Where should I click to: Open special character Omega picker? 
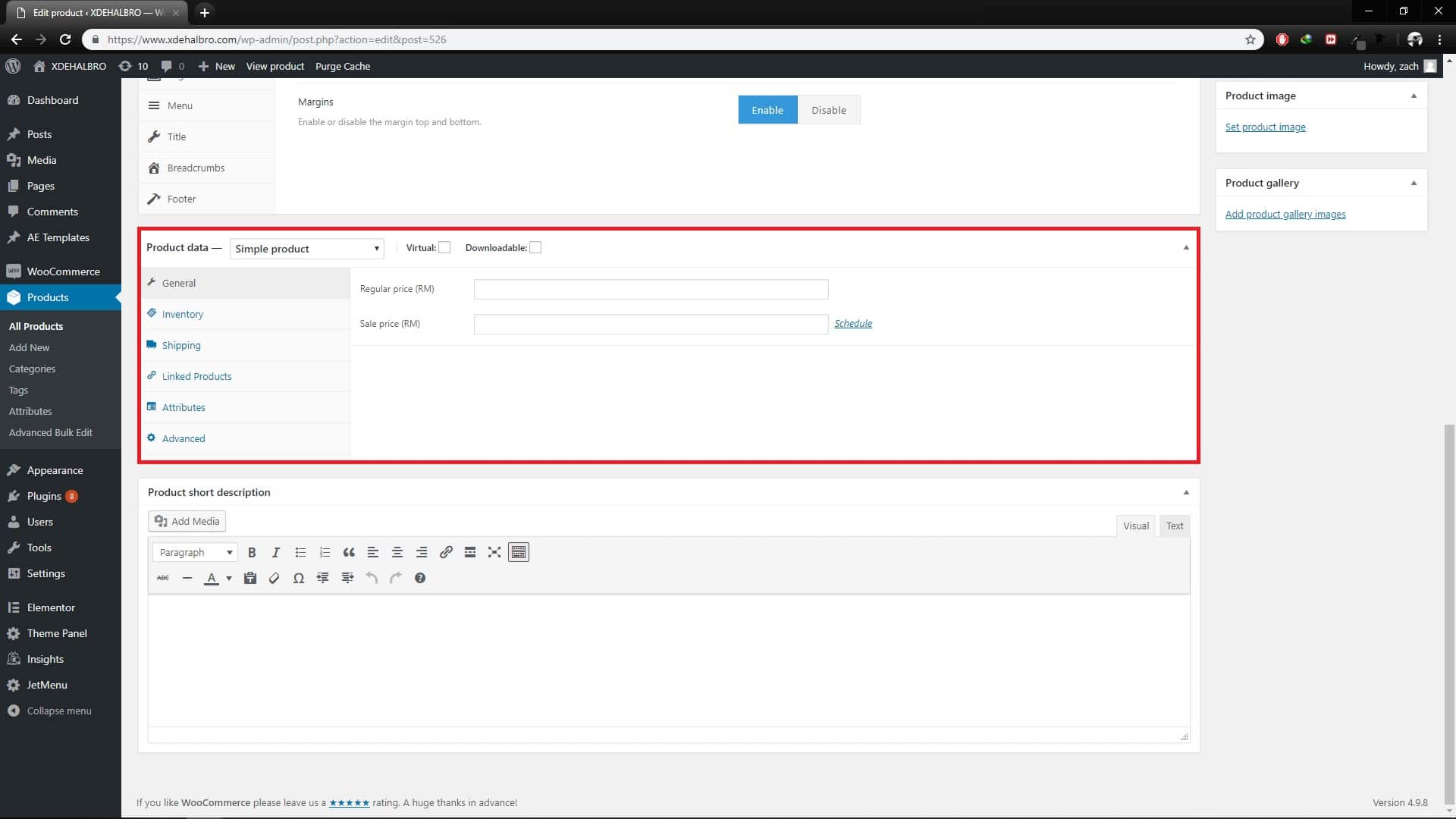pos(299,578)
